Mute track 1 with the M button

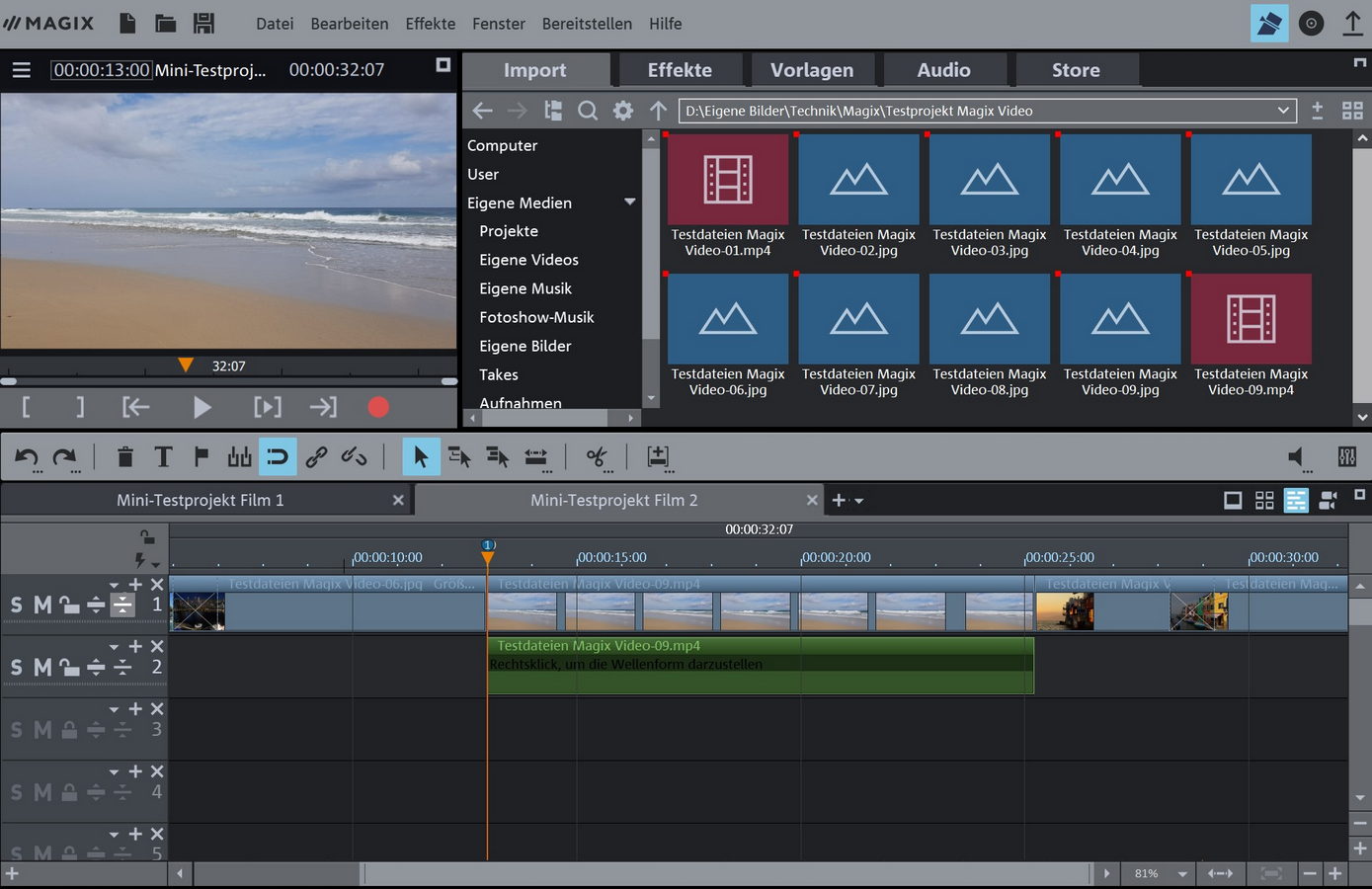[x=42, y=605]
